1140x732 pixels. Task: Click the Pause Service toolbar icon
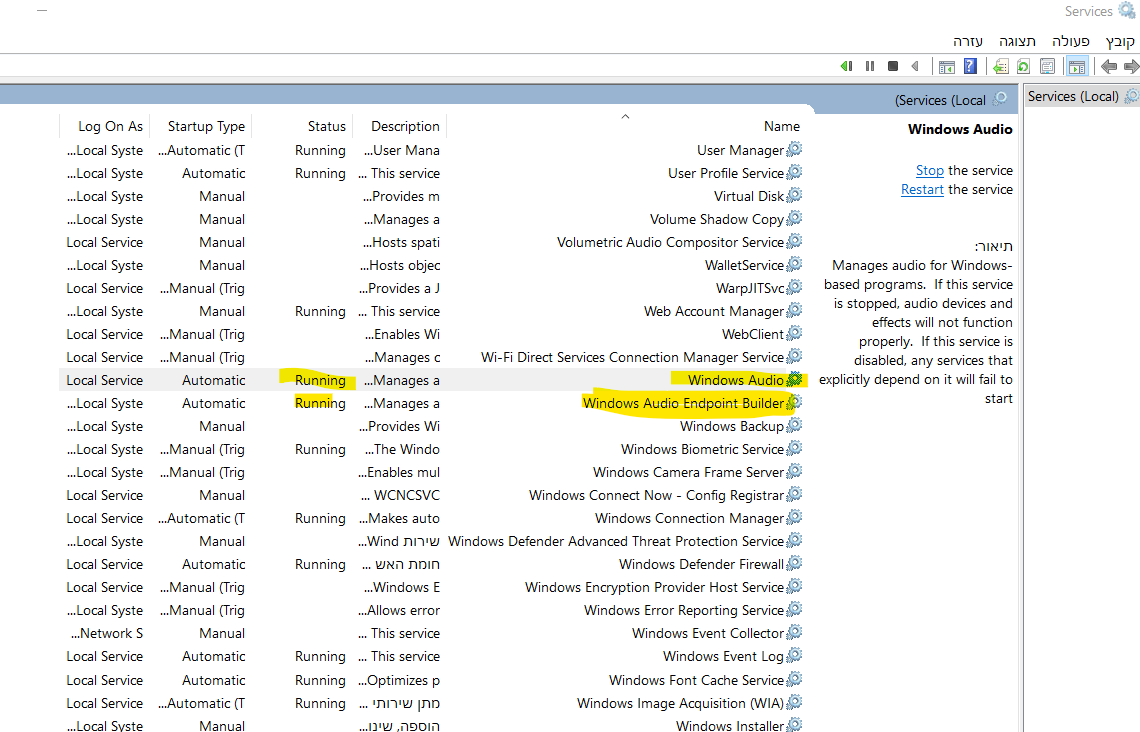pos(870,66)
